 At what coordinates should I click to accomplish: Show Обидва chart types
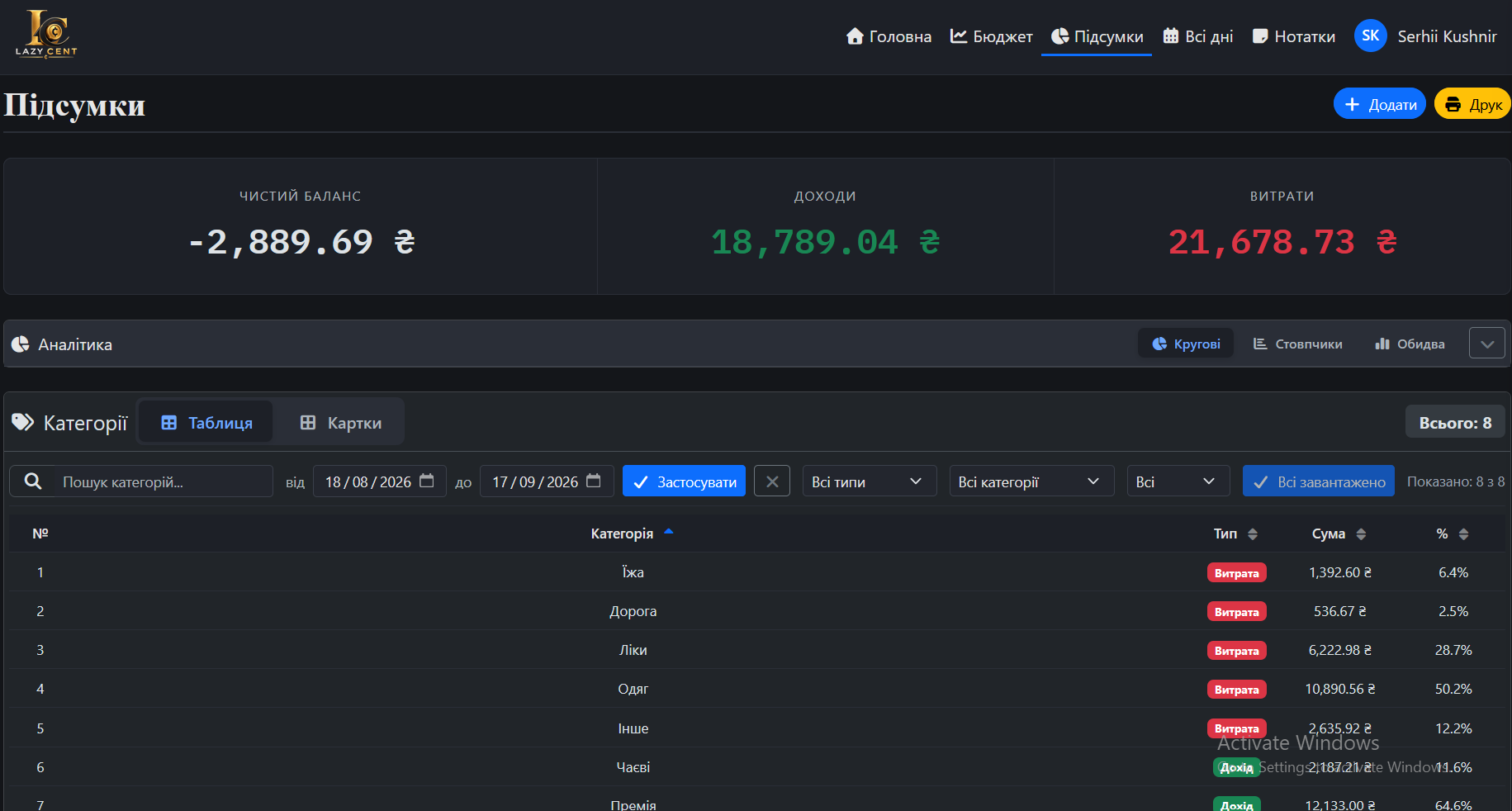(x=1410, y=344)
